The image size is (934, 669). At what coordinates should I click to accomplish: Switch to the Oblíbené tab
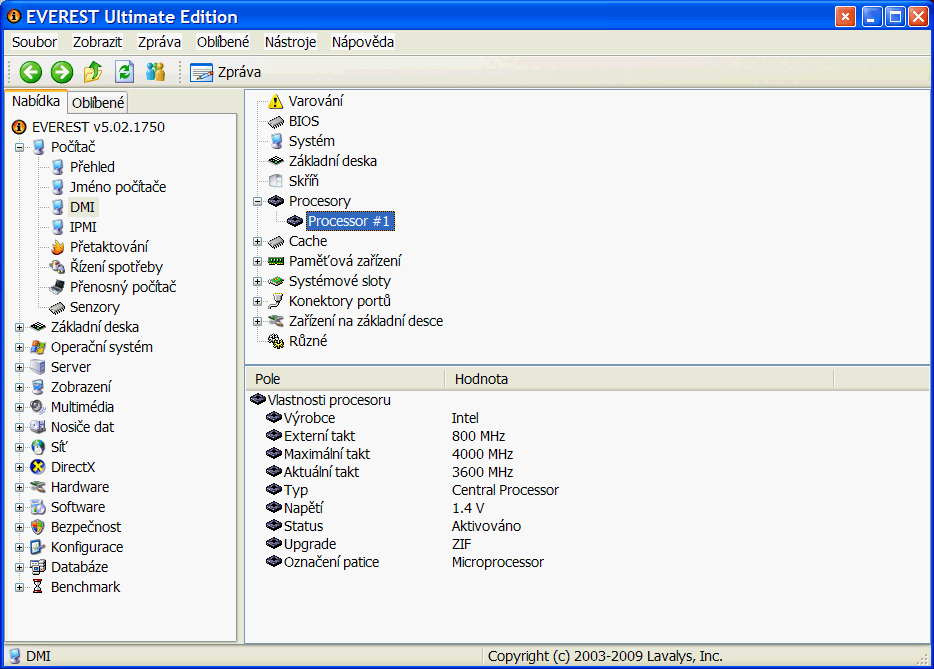(x=98, y=103)
